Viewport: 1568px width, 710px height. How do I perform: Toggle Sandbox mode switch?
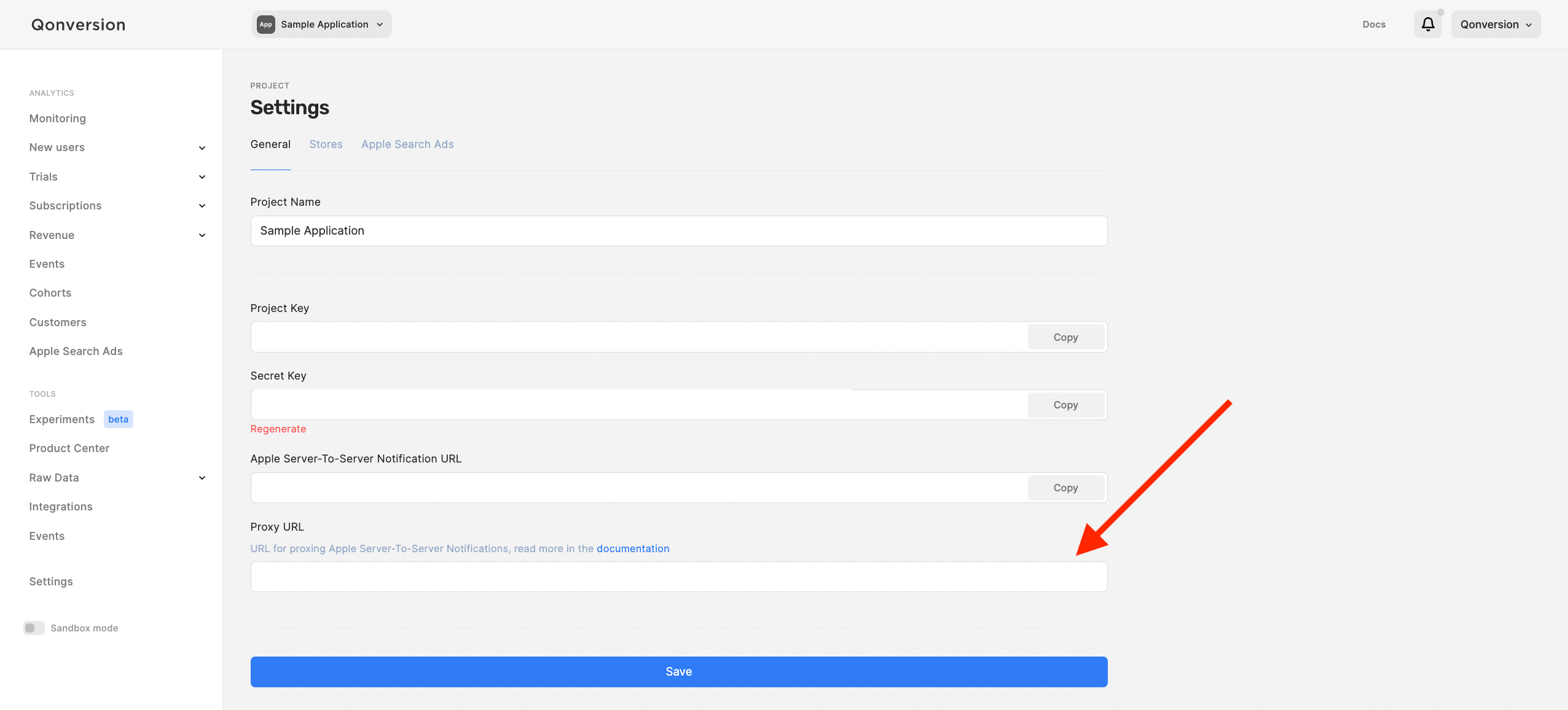coord(34,628)
